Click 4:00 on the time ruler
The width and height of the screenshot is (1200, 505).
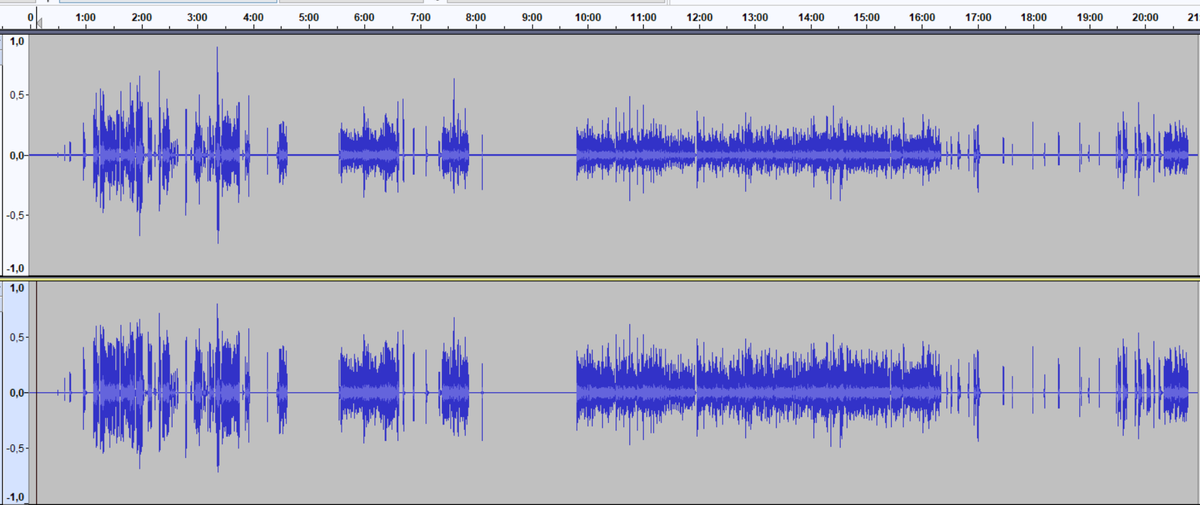[x=253, y=18]
